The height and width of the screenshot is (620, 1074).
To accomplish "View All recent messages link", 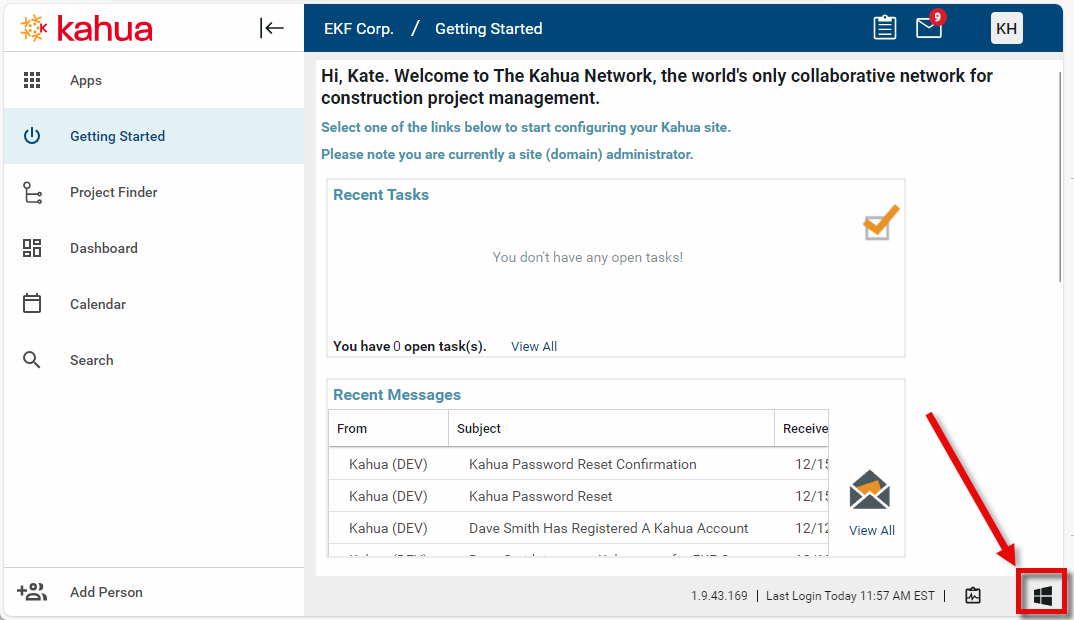I will point(871,530).
